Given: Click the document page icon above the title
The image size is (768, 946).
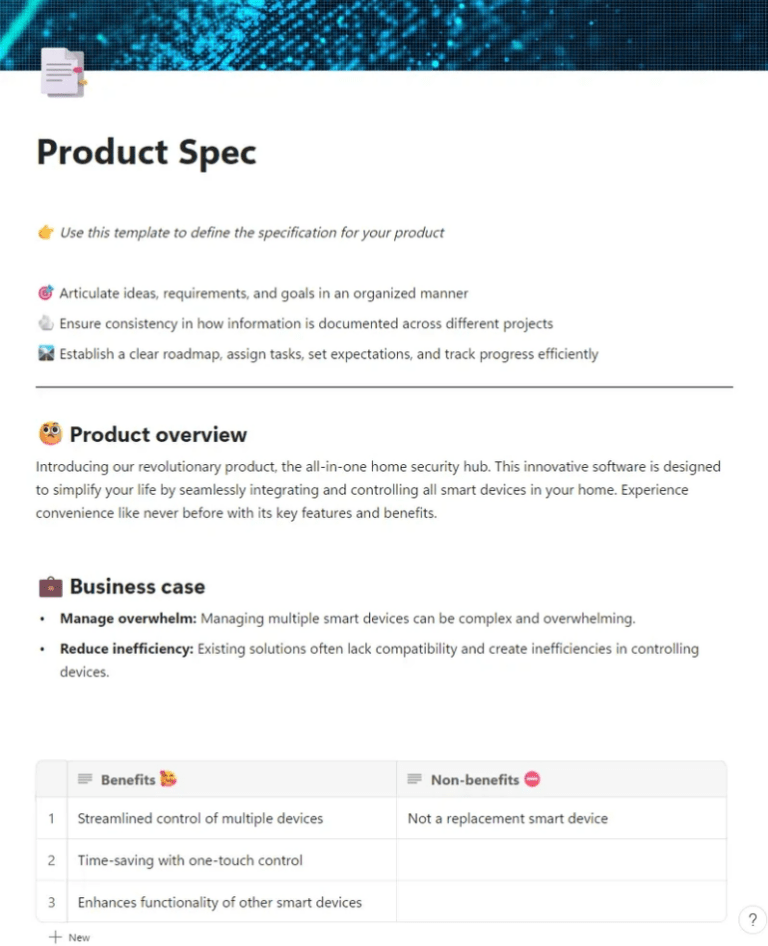Looking at the screenshot, I should click(x=60, y=71).
